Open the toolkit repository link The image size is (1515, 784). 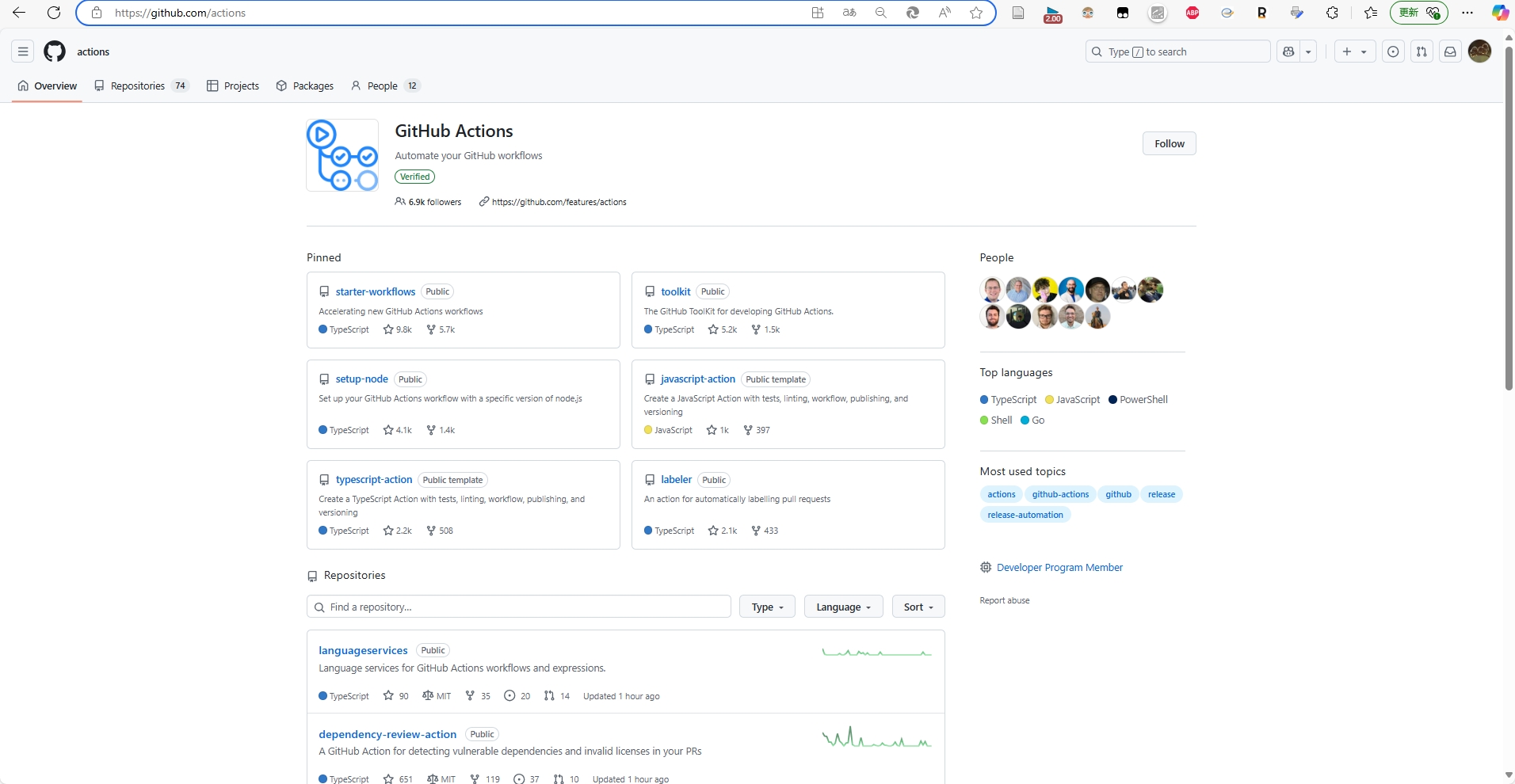[675, 291]
